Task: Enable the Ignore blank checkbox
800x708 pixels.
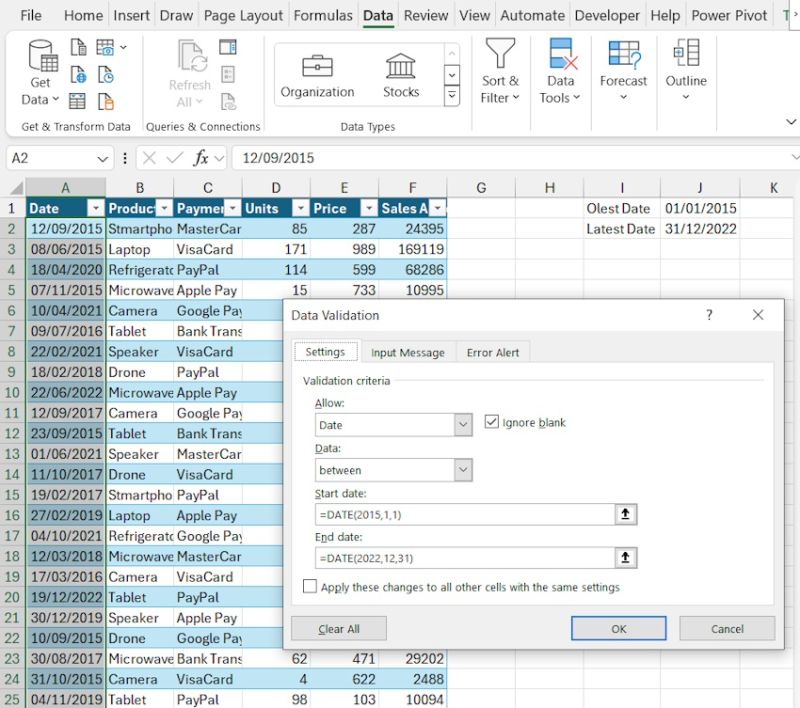Action: tap(492, 421)
